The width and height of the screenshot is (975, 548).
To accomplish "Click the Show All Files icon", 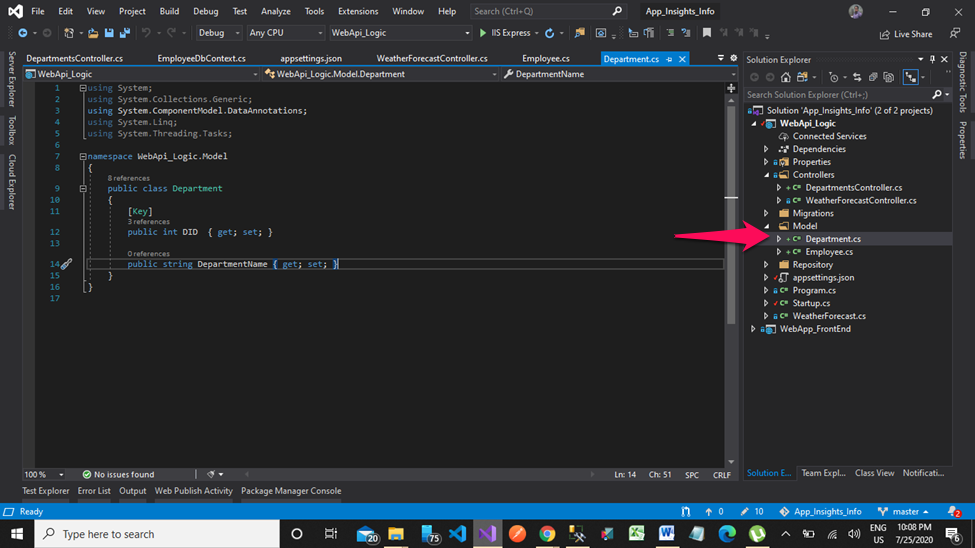I will tap(889, 77).
